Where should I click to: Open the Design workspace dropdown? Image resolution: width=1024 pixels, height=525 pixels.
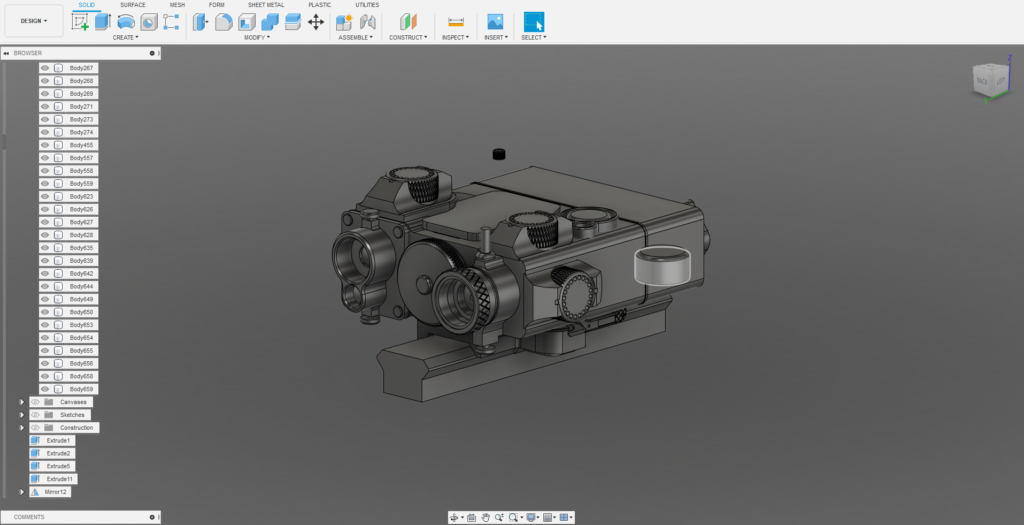pos(34,20)
